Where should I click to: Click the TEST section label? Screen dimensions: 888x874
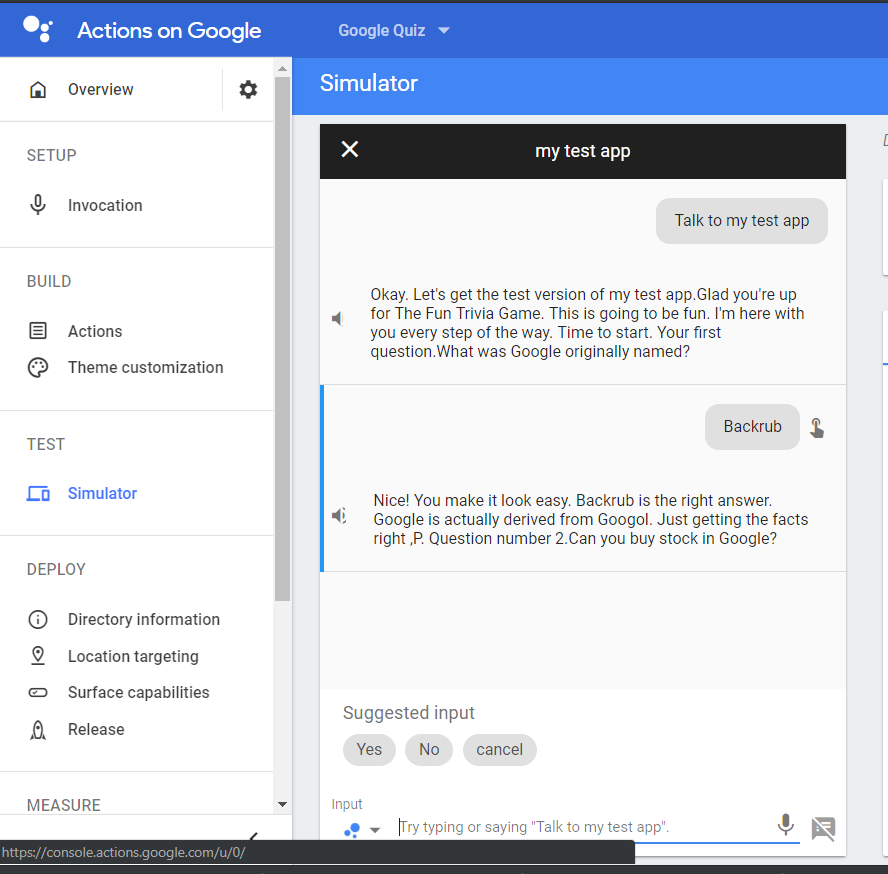(46, 444)
